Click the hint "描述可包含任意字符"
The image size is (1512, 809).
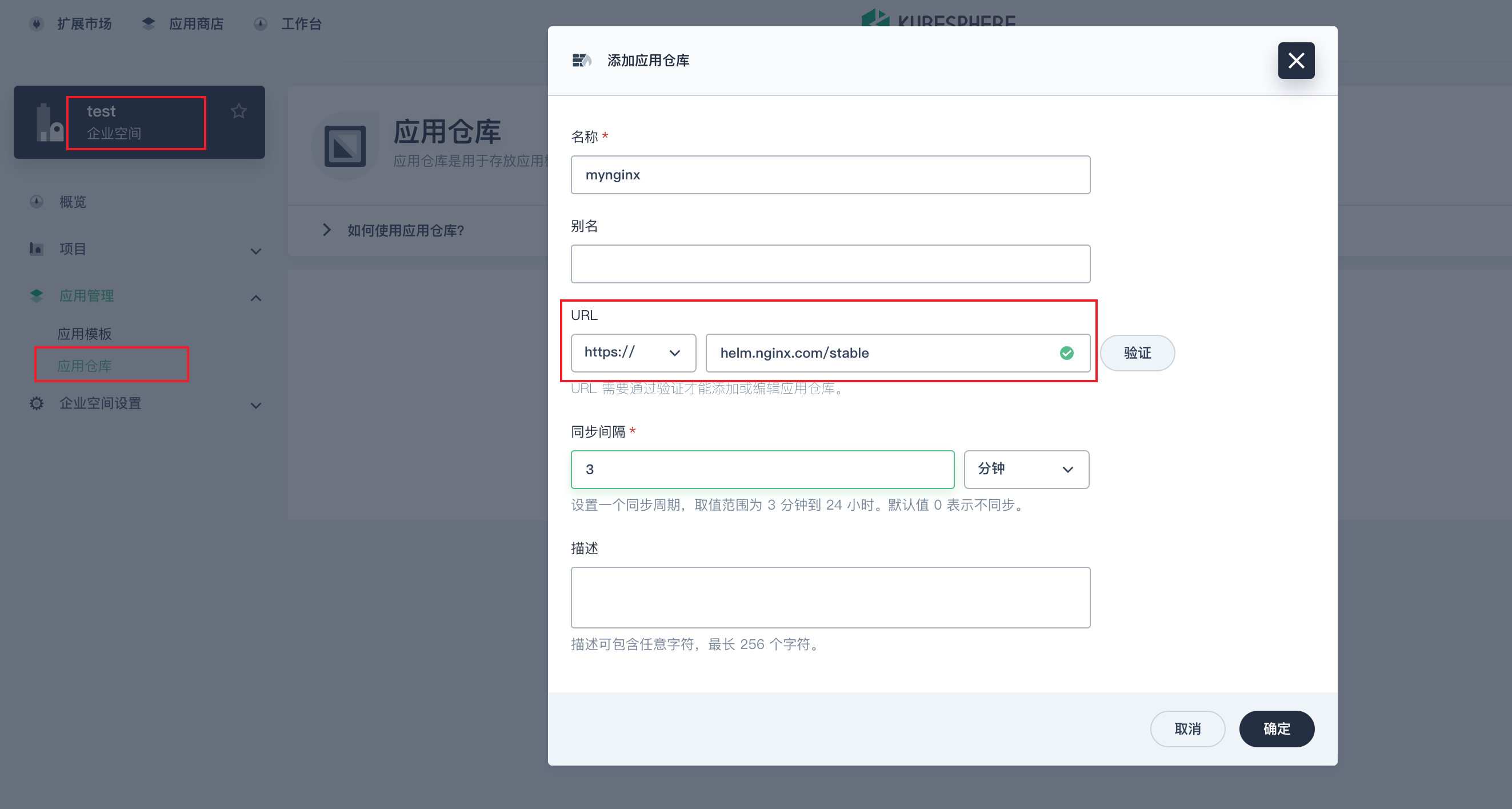(695, 644)
